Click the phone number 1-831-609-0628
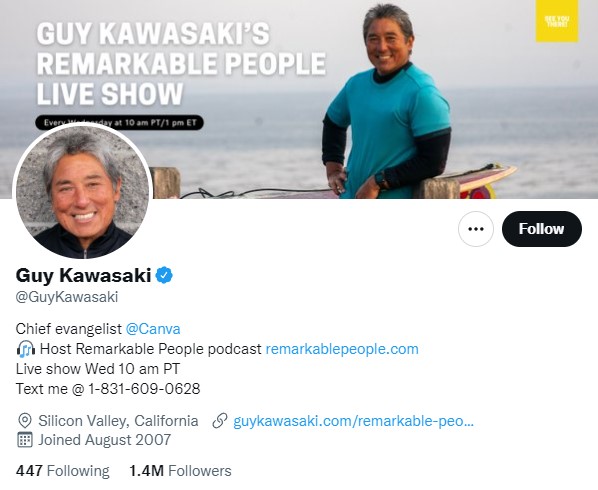 coord(144,389)
